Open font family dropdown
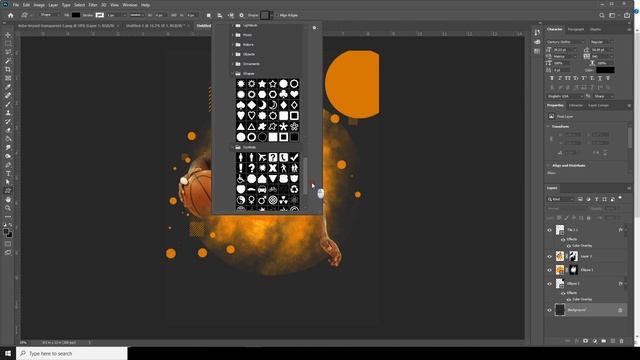Image resolution: width=640 pixels, height=360 pixels. 565,42
